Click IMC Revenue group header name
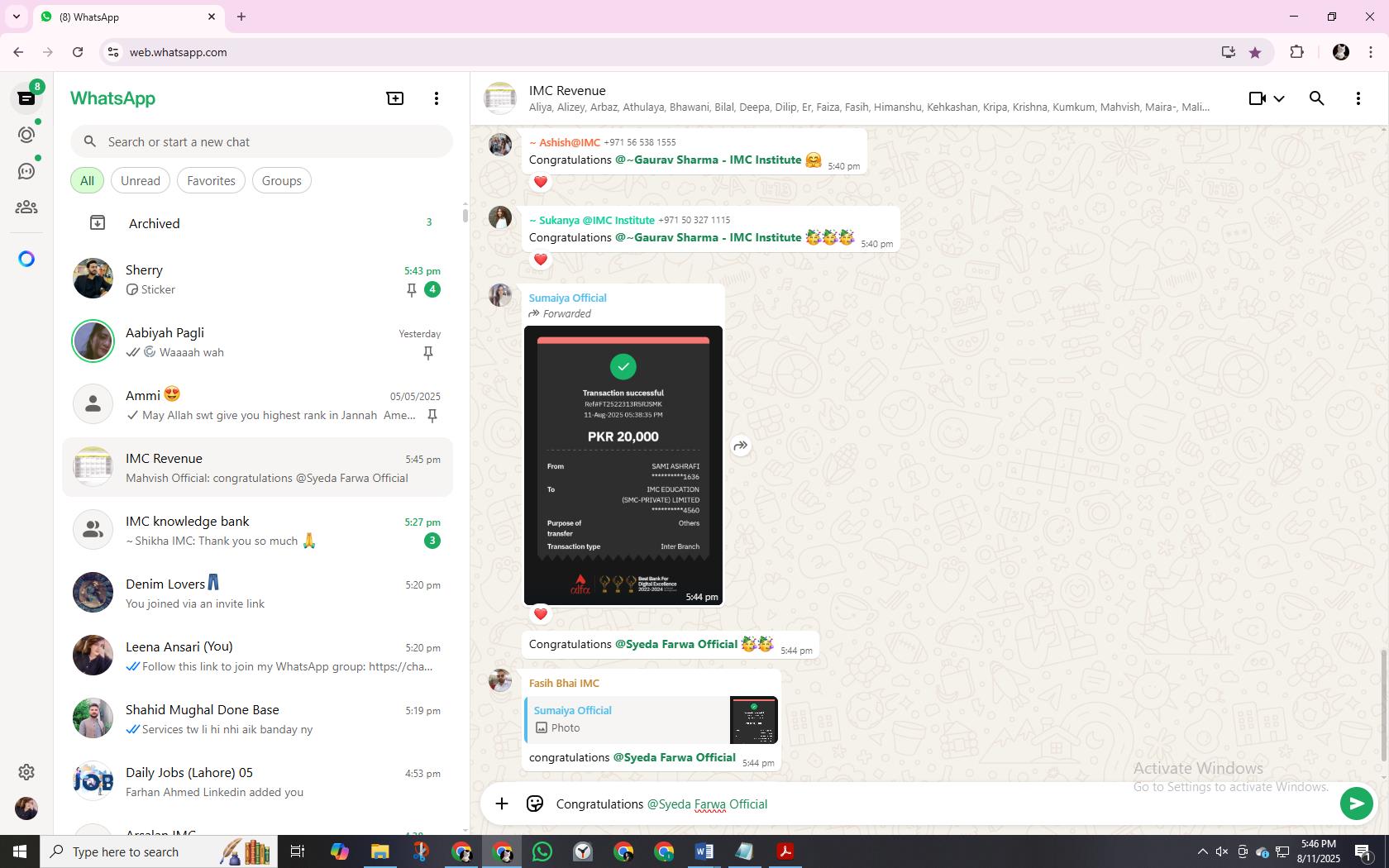Image resolution: width=1389 pixels, height=868 pixels. pyautogui.click(x=567, y=90)
